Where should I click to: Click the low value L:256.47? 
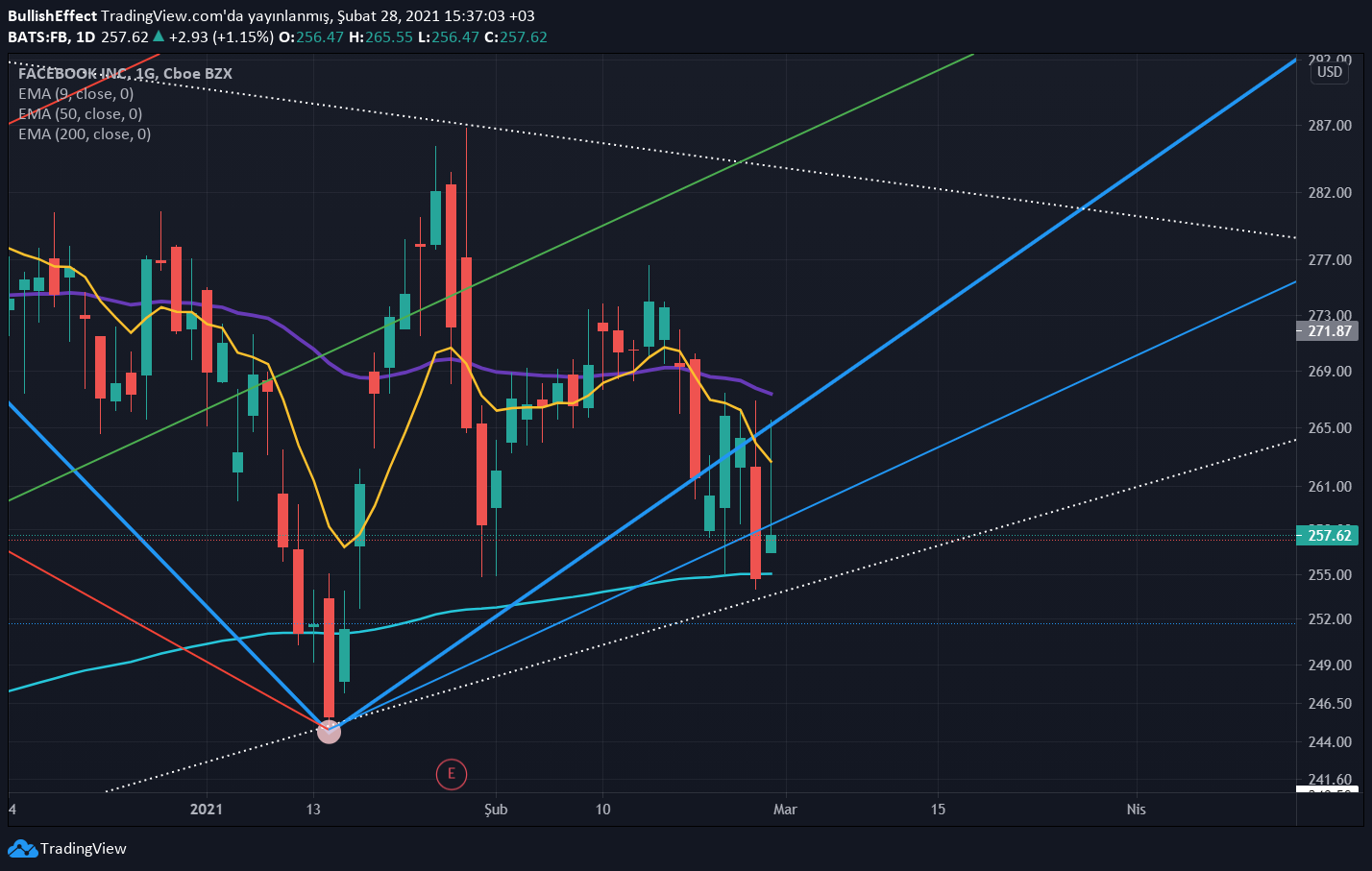click(448, 36)
